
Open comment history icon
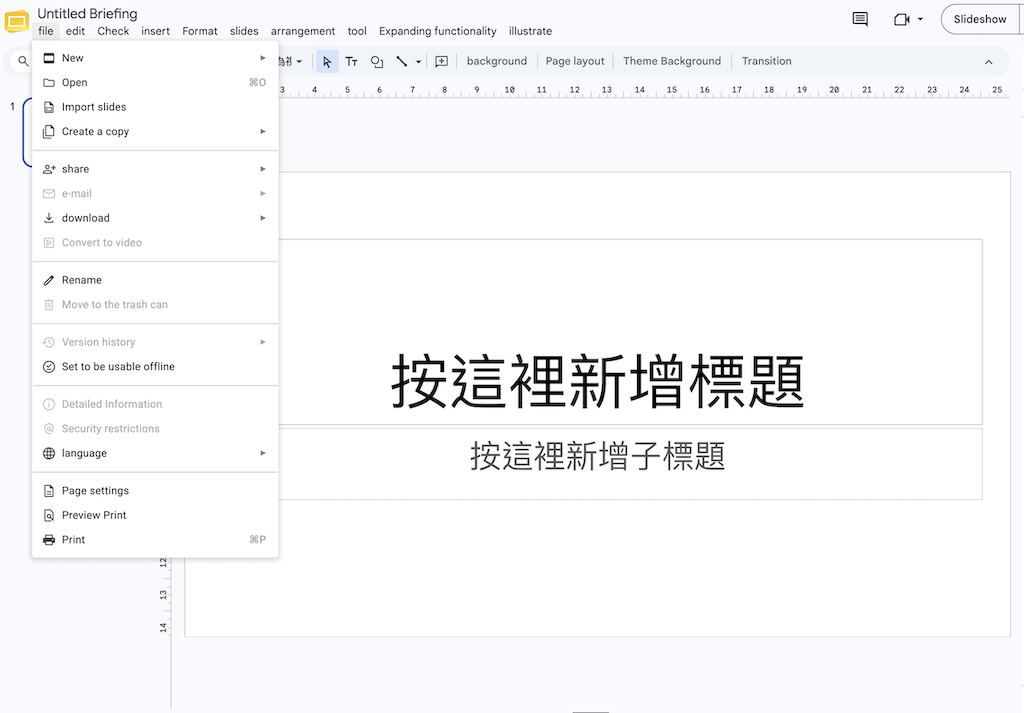pos(860,19)
